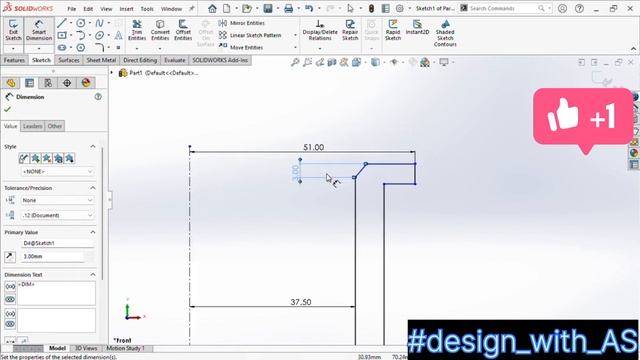Click Linear Sketch Pattern
The image size is (640, 360).
[250, 36]
